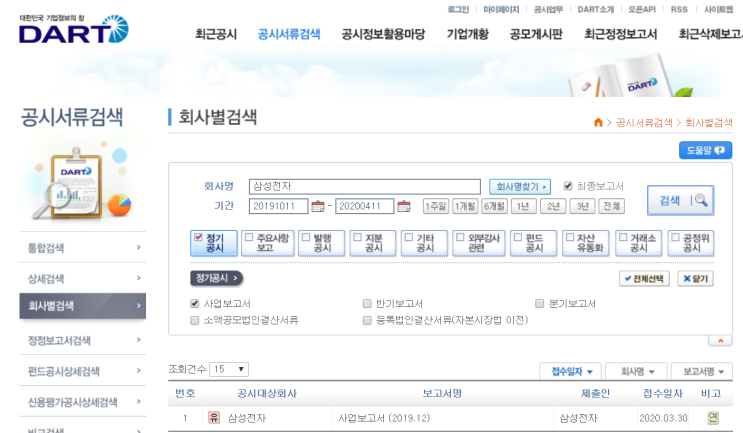Select 회사별검색 sidebar item
Viewport: 743px width, 433px height.
point(82,306)
